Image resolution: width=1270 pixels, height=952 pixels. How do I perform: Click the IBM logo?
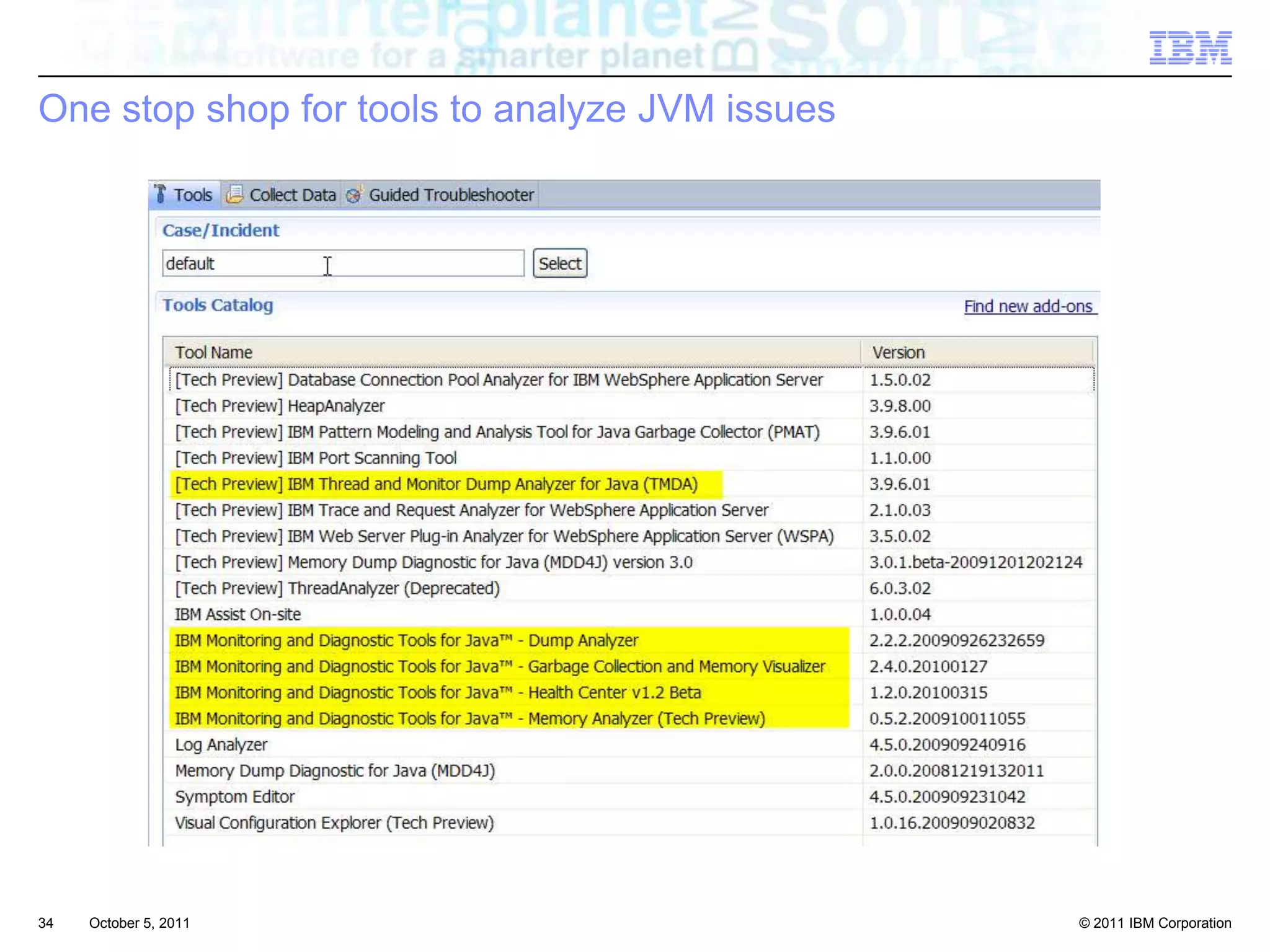click(1190, 48)
